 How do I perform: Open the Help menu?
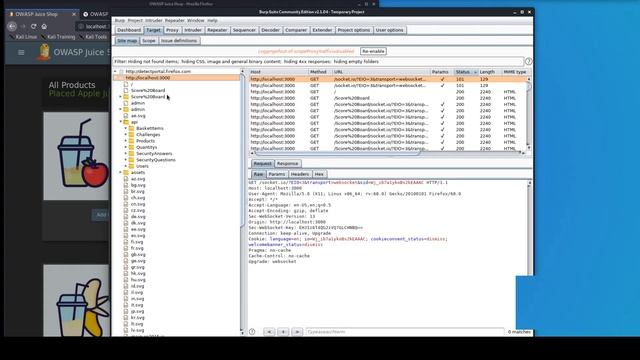point(212,20)
